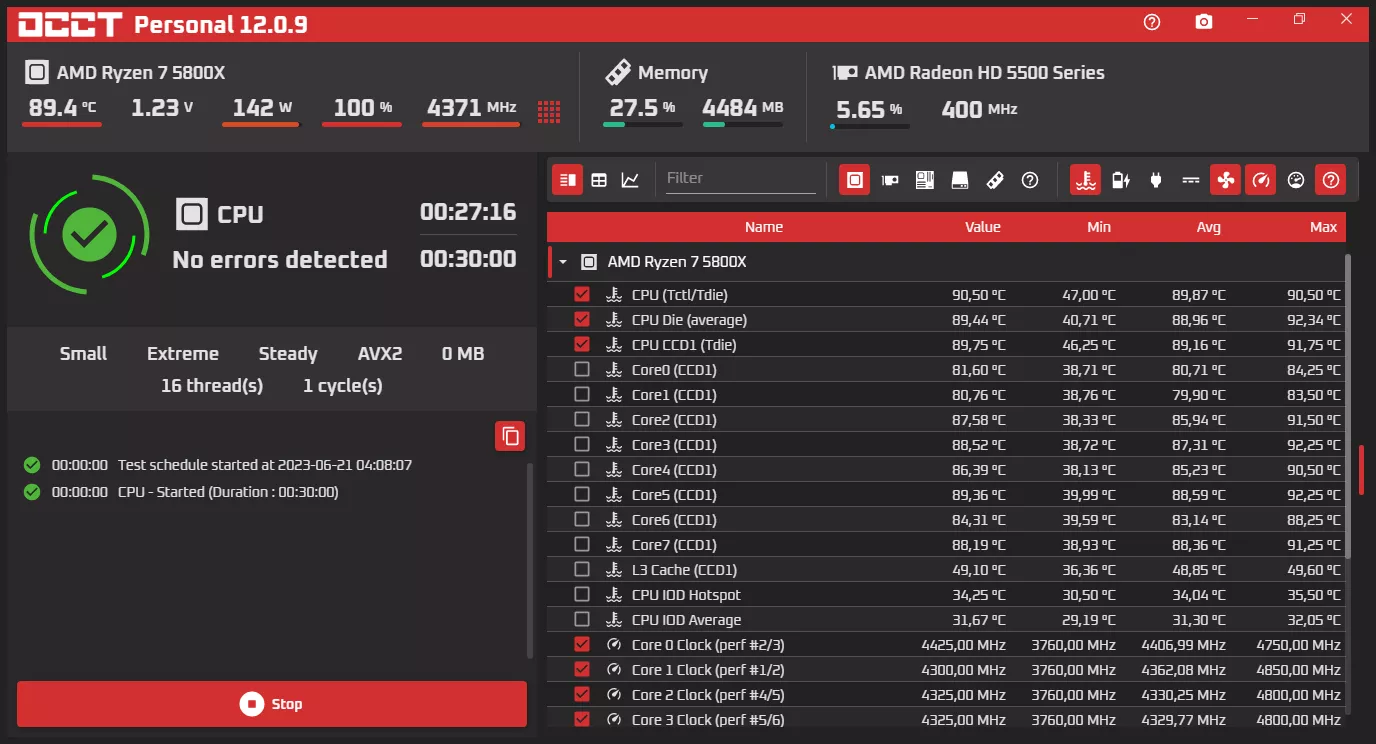Toggle the memory stick hardware filter icon

point(995,180)
